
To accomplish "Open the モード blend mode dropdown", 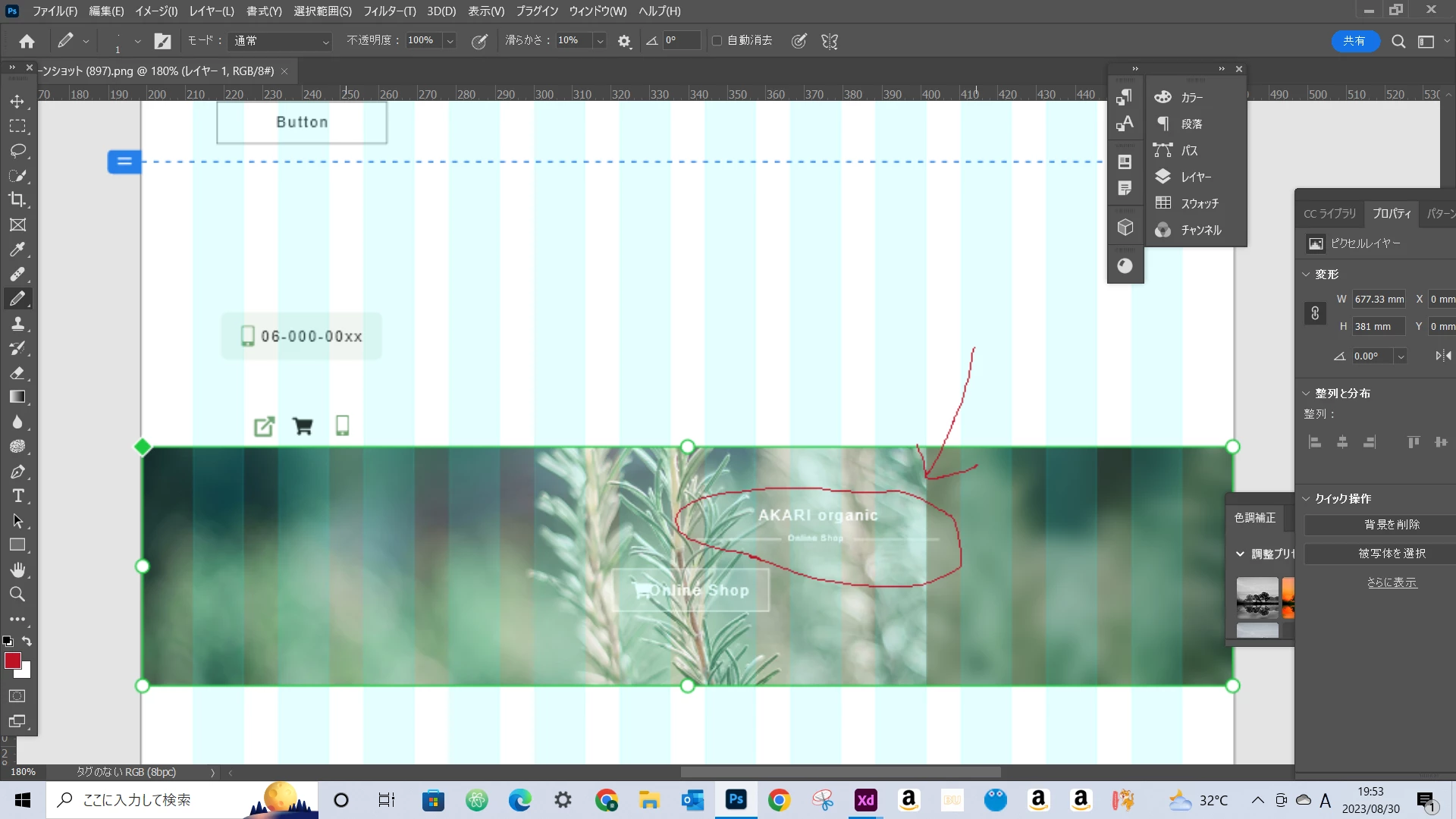I will (x=281, y=41).
